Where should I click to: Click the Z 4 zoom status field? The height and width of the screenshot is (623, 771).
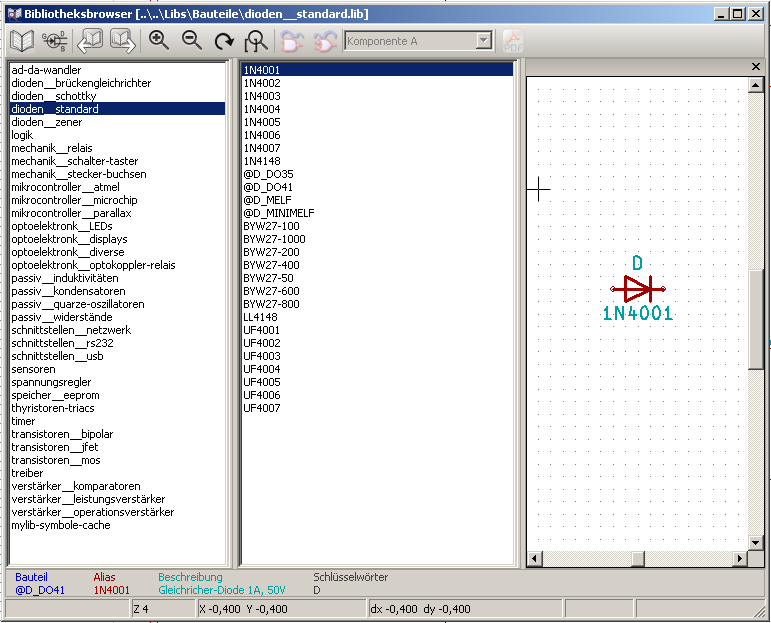[163, 609]
